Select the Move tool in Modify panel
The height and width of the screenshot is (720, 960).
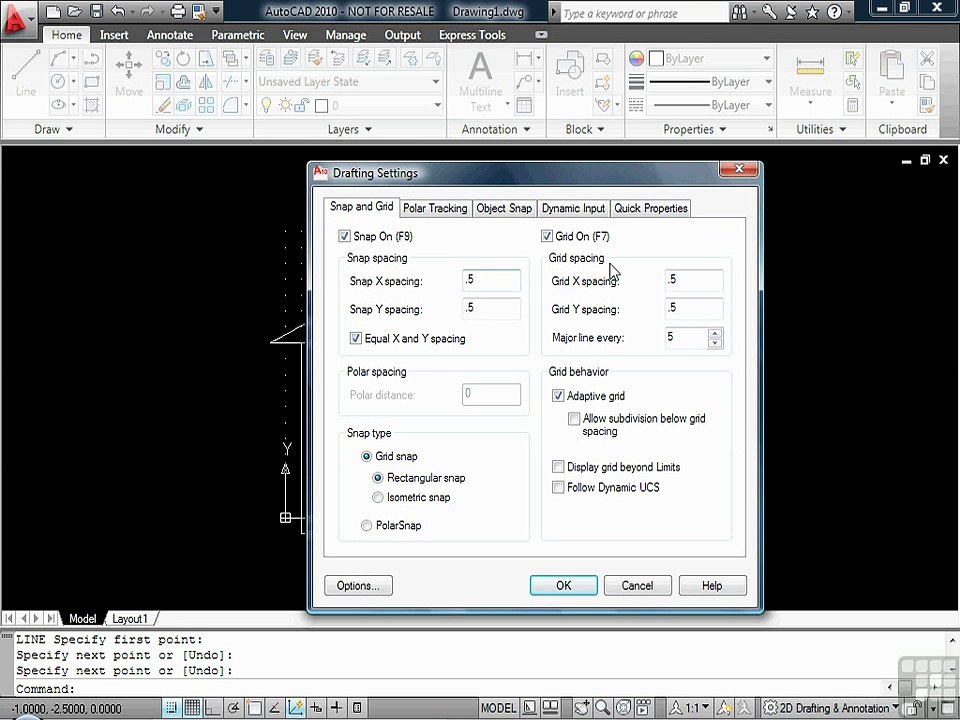(x=129, y=73)
